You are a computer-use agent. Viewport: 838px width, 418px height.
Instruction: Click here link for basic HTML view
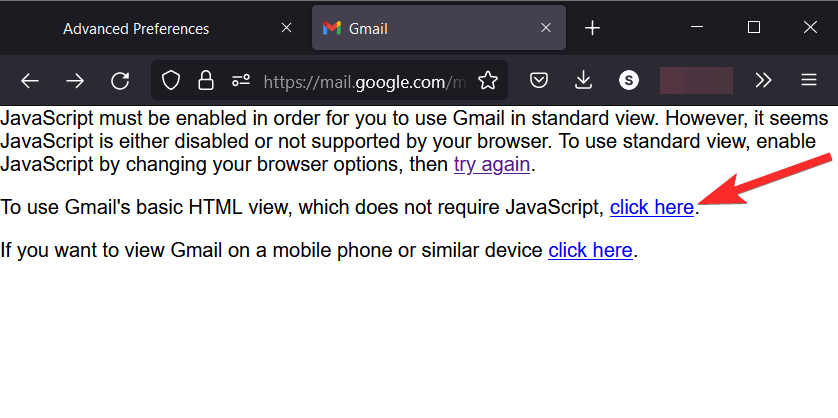click(652, 208)
